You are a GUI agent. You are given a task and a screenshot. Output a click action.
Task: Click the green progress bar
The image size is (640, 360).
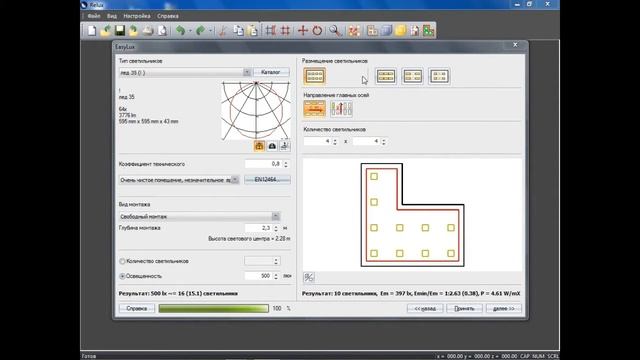pyautogui.click(x=213, y=309)
